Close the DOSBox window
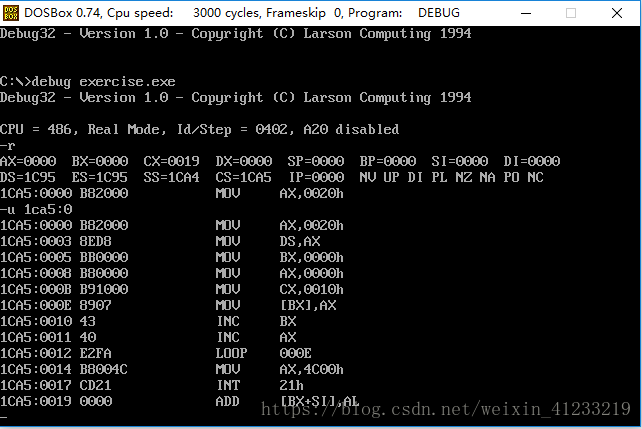 tap(617, 13)
